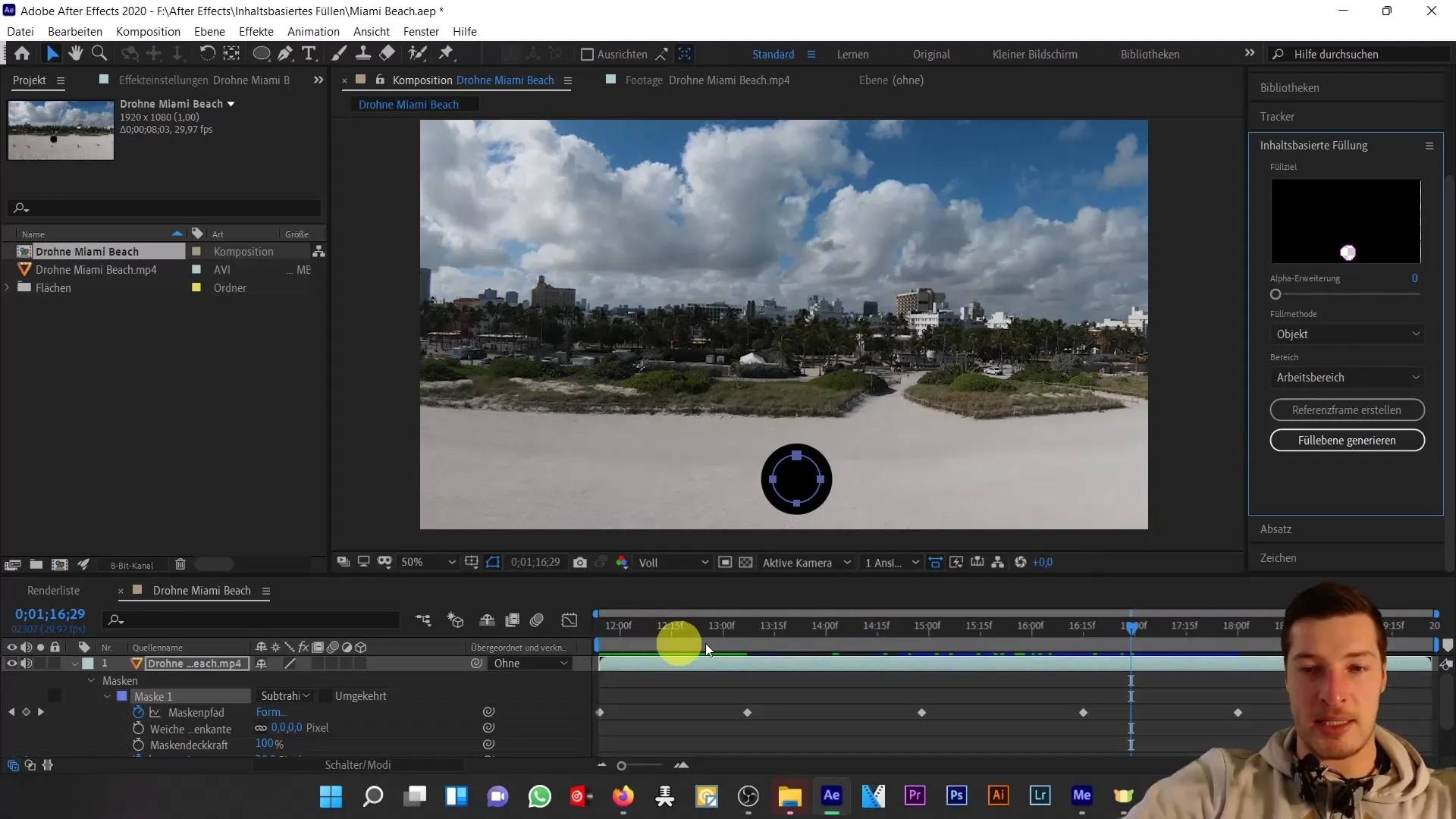Click the Windows Start button
The width and height of the screenshot is (1456, 819).
pos(331,796)
